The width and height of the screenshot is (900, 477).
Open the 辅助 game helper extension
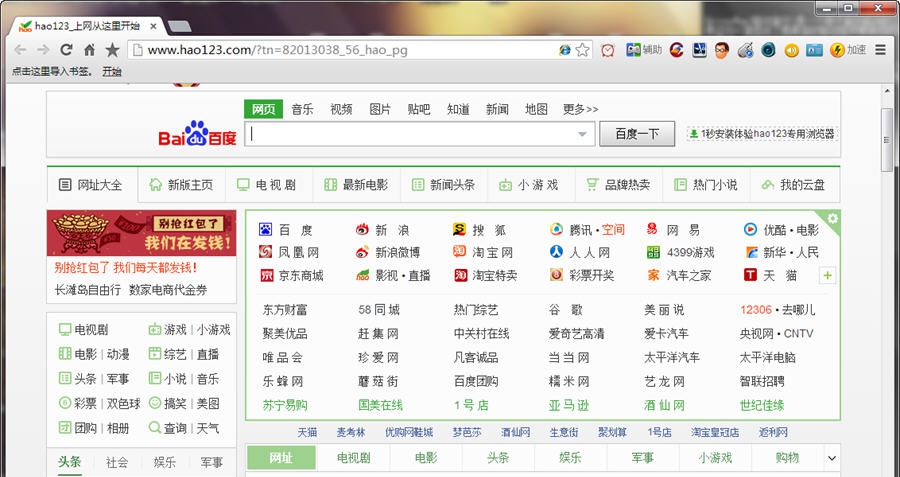point(644,50)
